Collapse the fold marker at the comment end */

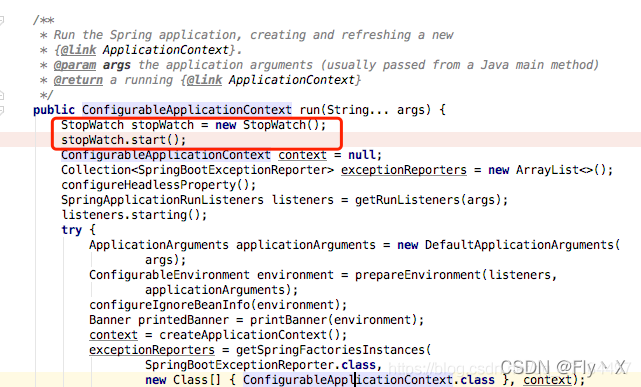pos(2,95)
